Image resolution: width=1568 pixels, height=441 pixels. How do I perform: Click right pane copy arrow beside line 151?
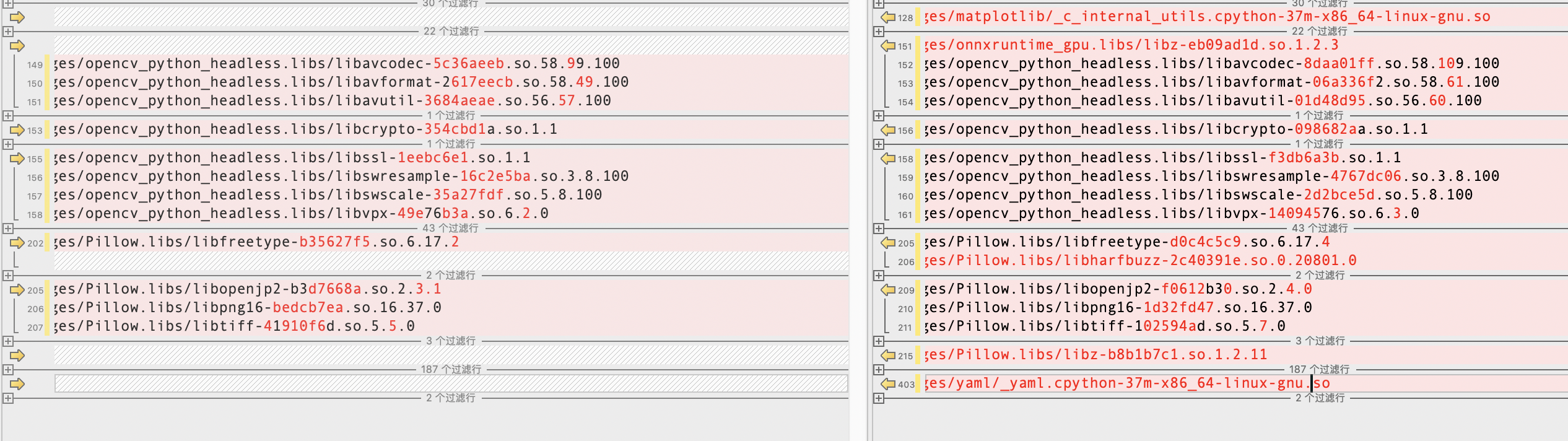click(888, 46)
